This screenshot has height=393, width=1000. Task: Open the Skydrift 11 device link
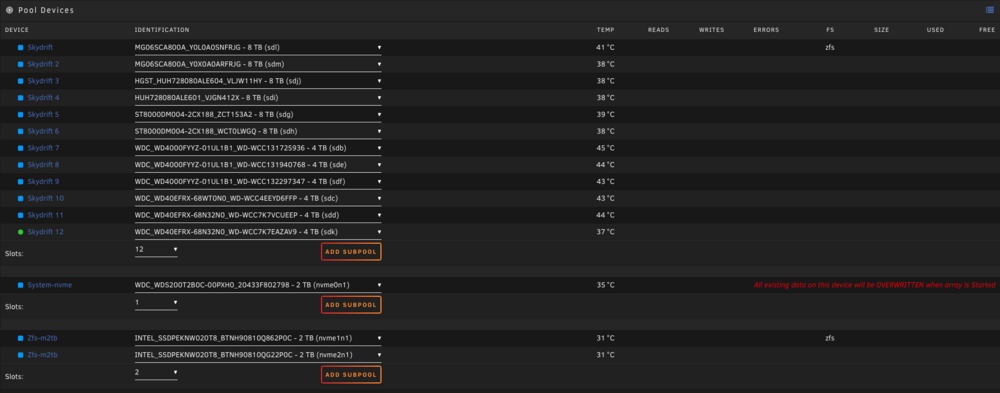point(45,215)
